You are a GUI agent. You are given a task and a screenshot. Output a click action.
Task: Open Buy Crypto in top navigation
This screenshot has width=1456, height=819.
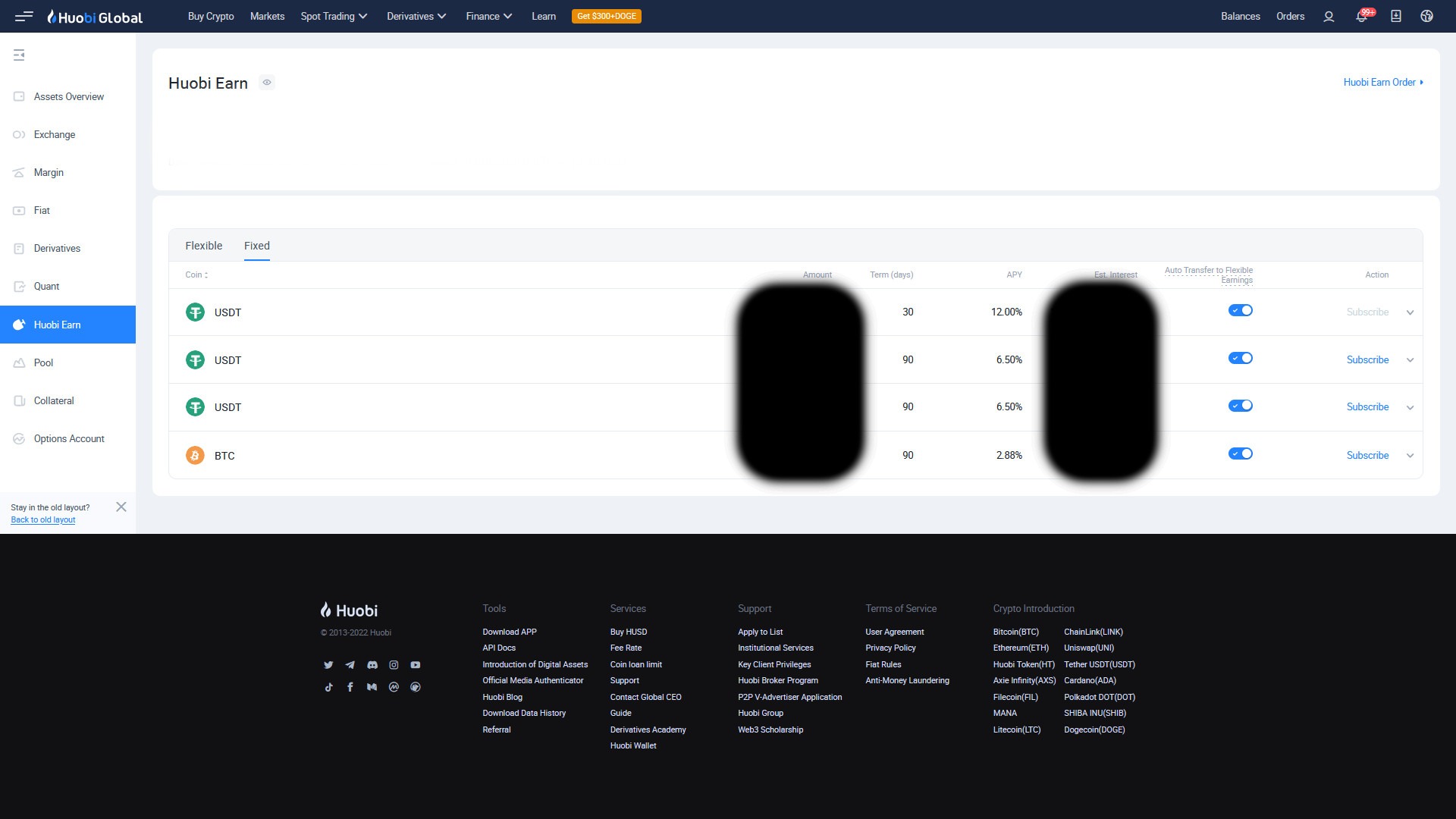point(211,16)
